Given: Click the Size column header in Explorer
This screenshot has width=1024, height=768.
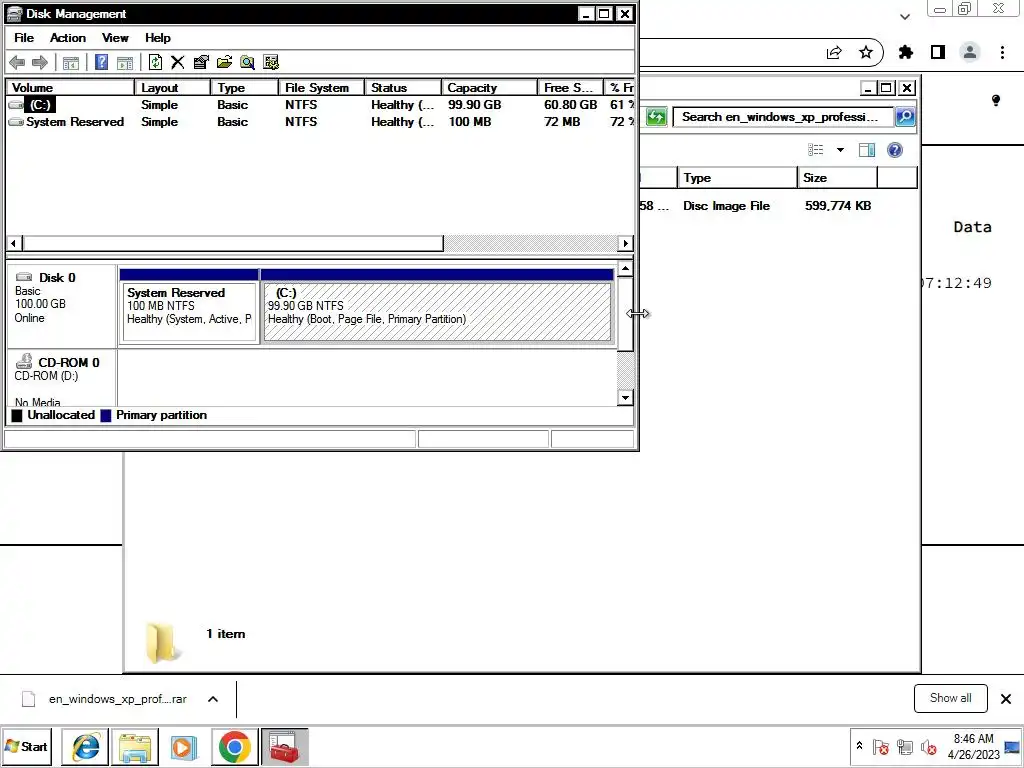Looking at the screenshot, I should pos(837,178).
